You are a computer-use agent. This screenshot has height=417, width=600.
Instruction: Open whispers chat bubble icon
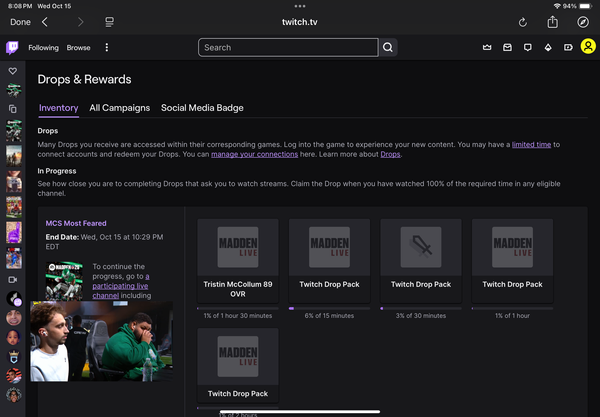(x=528, y=47)
